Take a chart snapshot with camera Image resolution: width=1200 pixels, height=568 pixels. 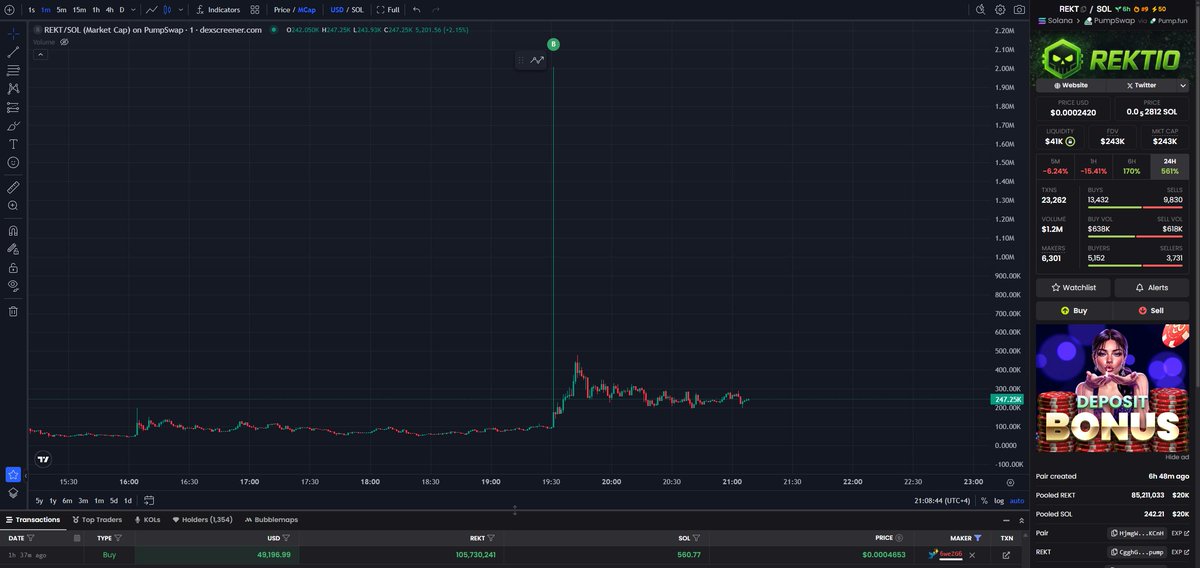point(1019,9)
